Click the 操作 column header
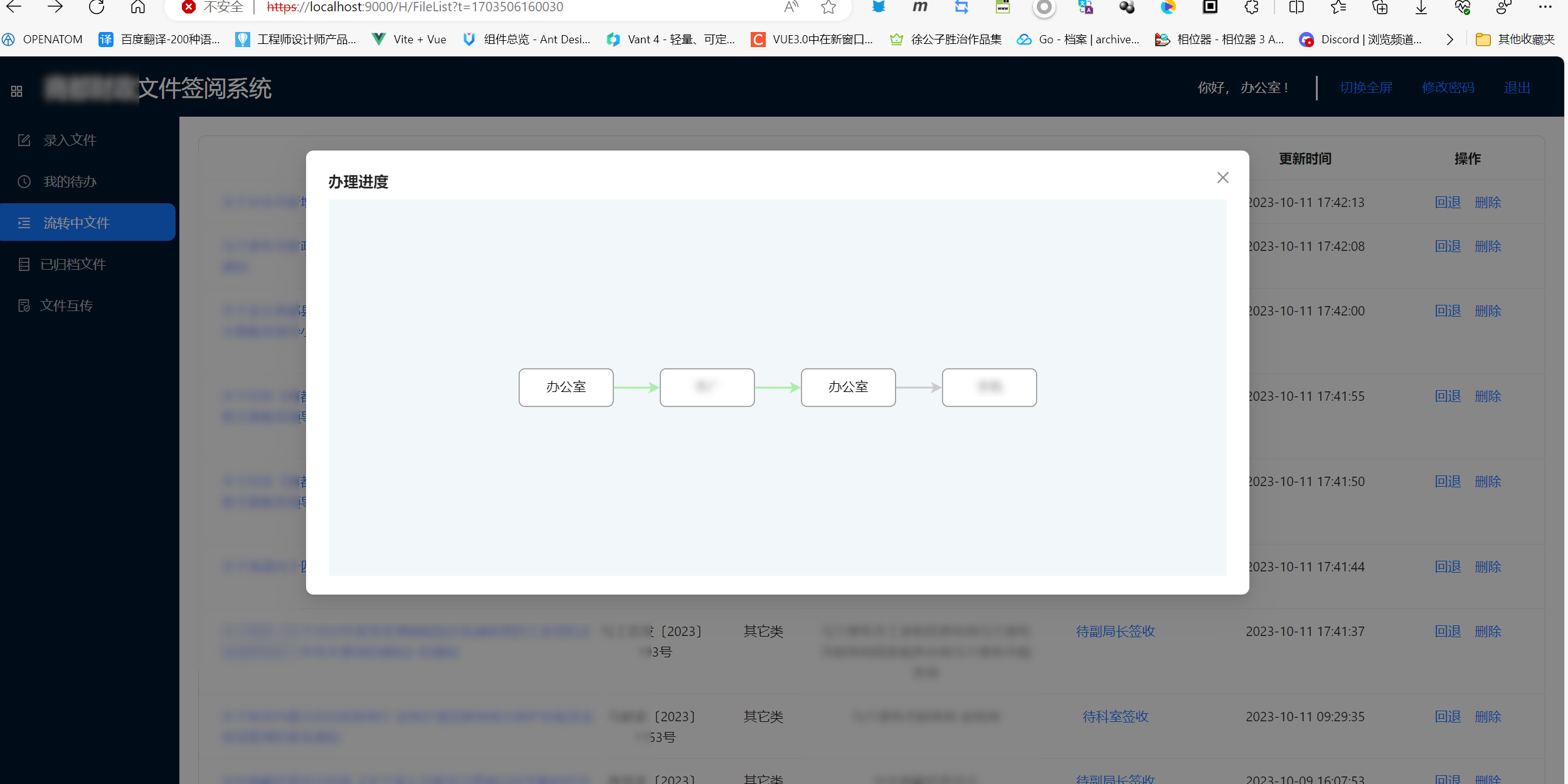Viewport: 1568px width, 784px height. pos(1468,159)
